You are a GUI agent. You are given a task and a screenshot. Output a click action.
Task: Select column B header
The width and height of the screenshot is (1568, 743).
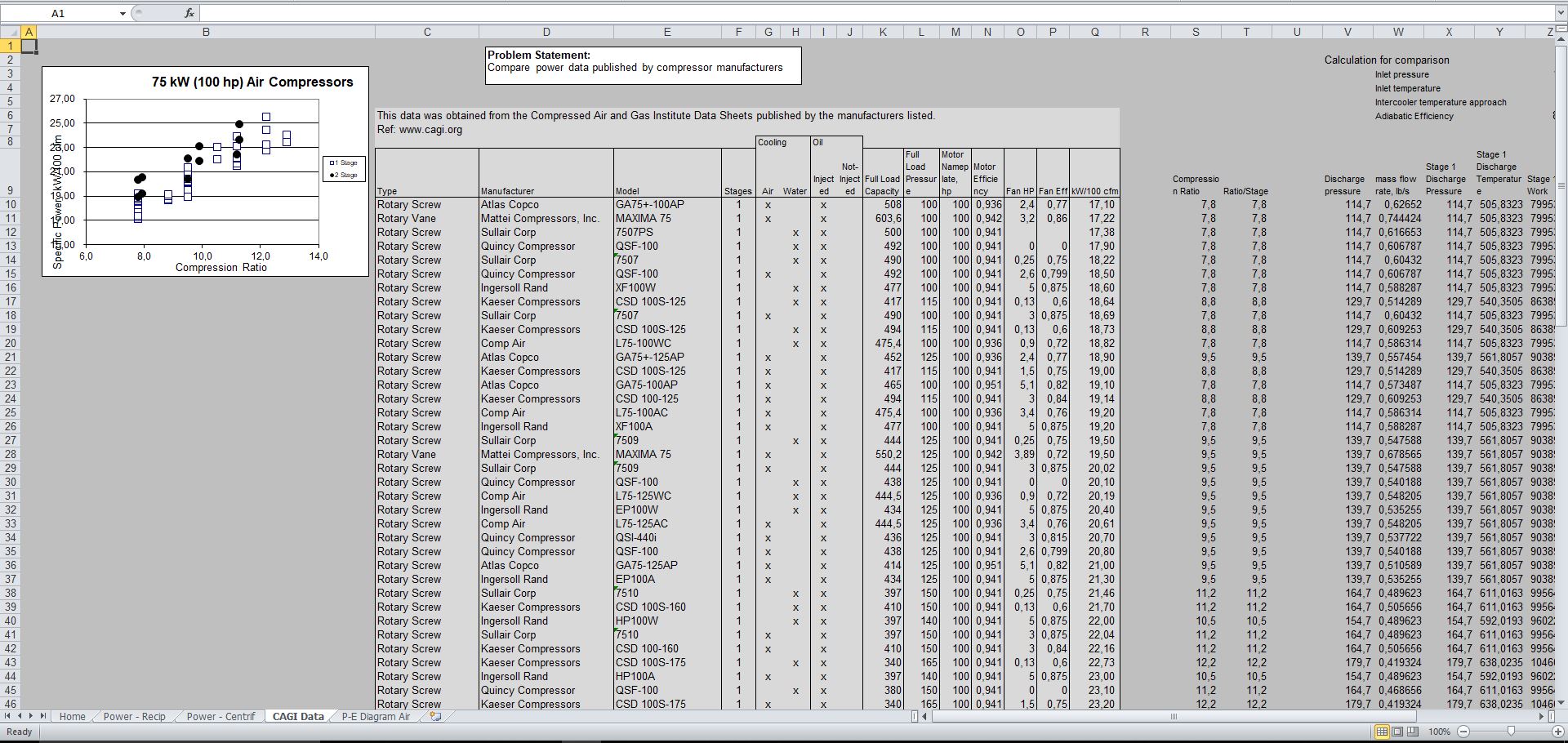click(x=206, y=32)
